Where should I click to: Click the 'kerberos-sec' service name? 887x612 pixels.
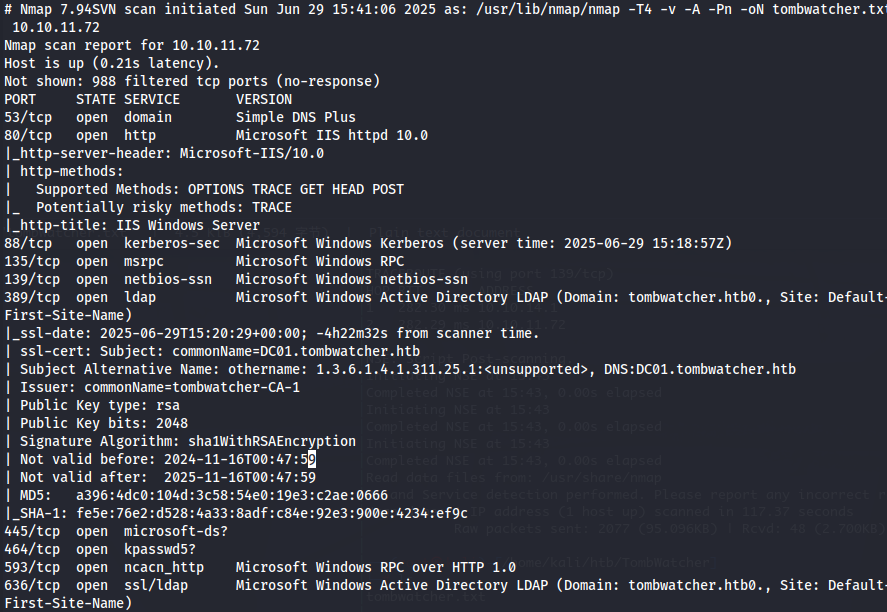point(172,243)
